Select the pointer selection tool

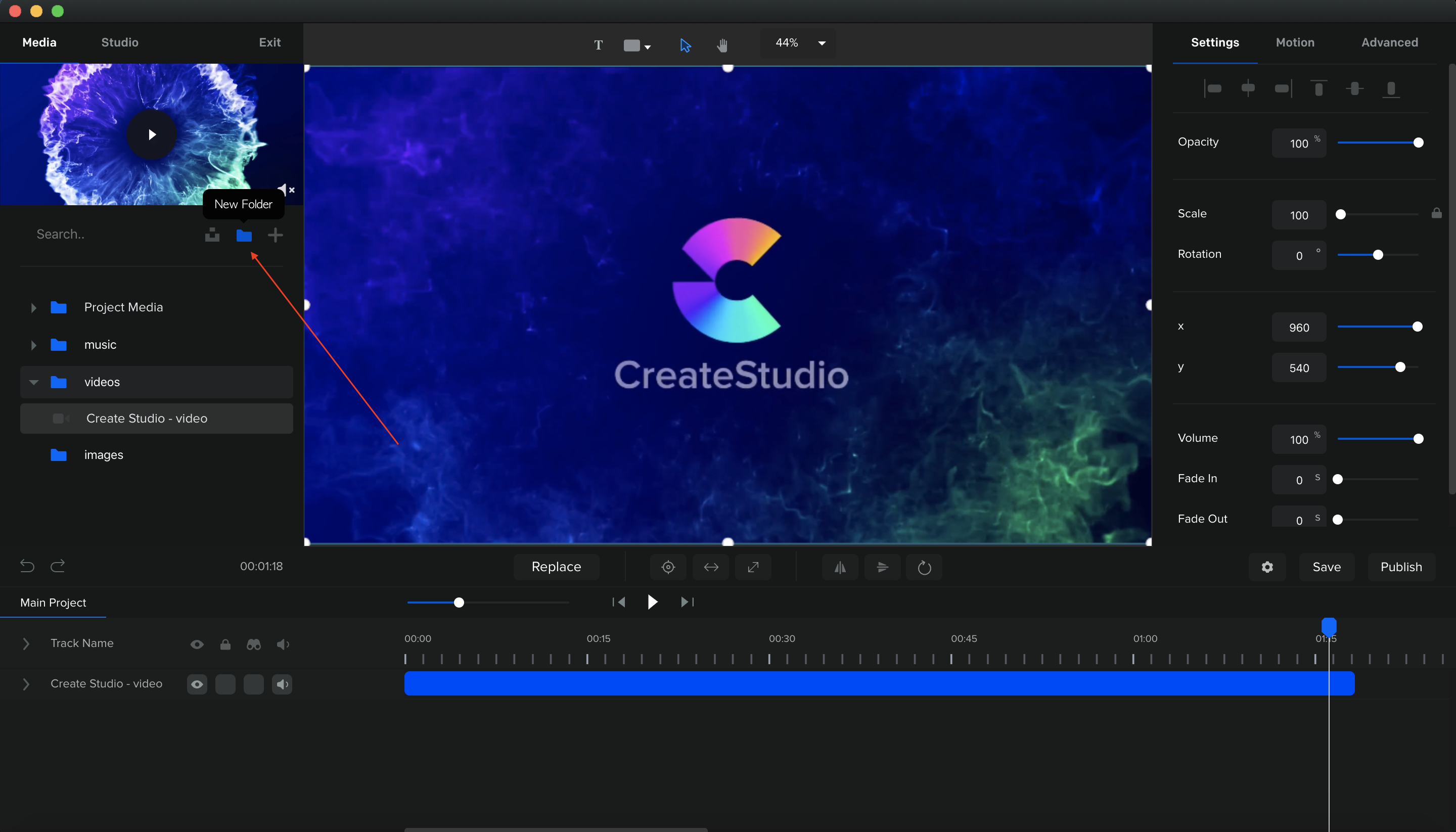(x=685, y=45)
